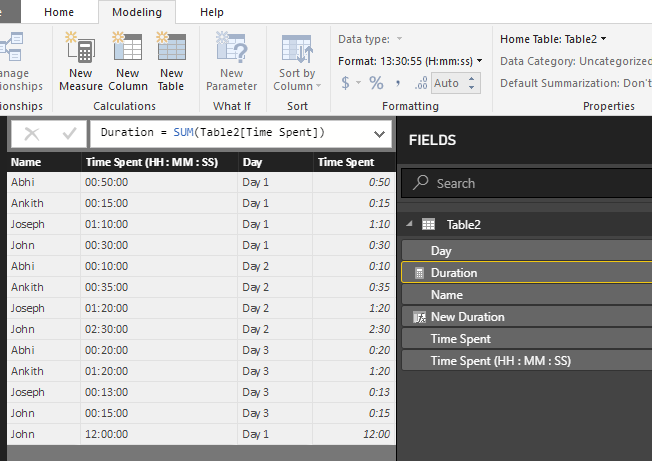
Task: Open the Sort by Column tool
Action: (x=297, y=62)
